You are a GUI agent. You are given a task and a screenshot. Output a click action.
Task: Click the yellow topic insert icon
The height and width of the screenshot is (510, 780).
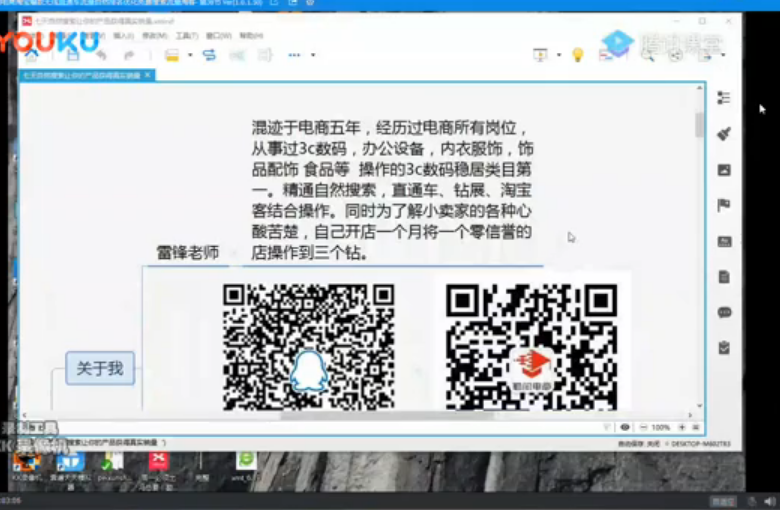172,55
